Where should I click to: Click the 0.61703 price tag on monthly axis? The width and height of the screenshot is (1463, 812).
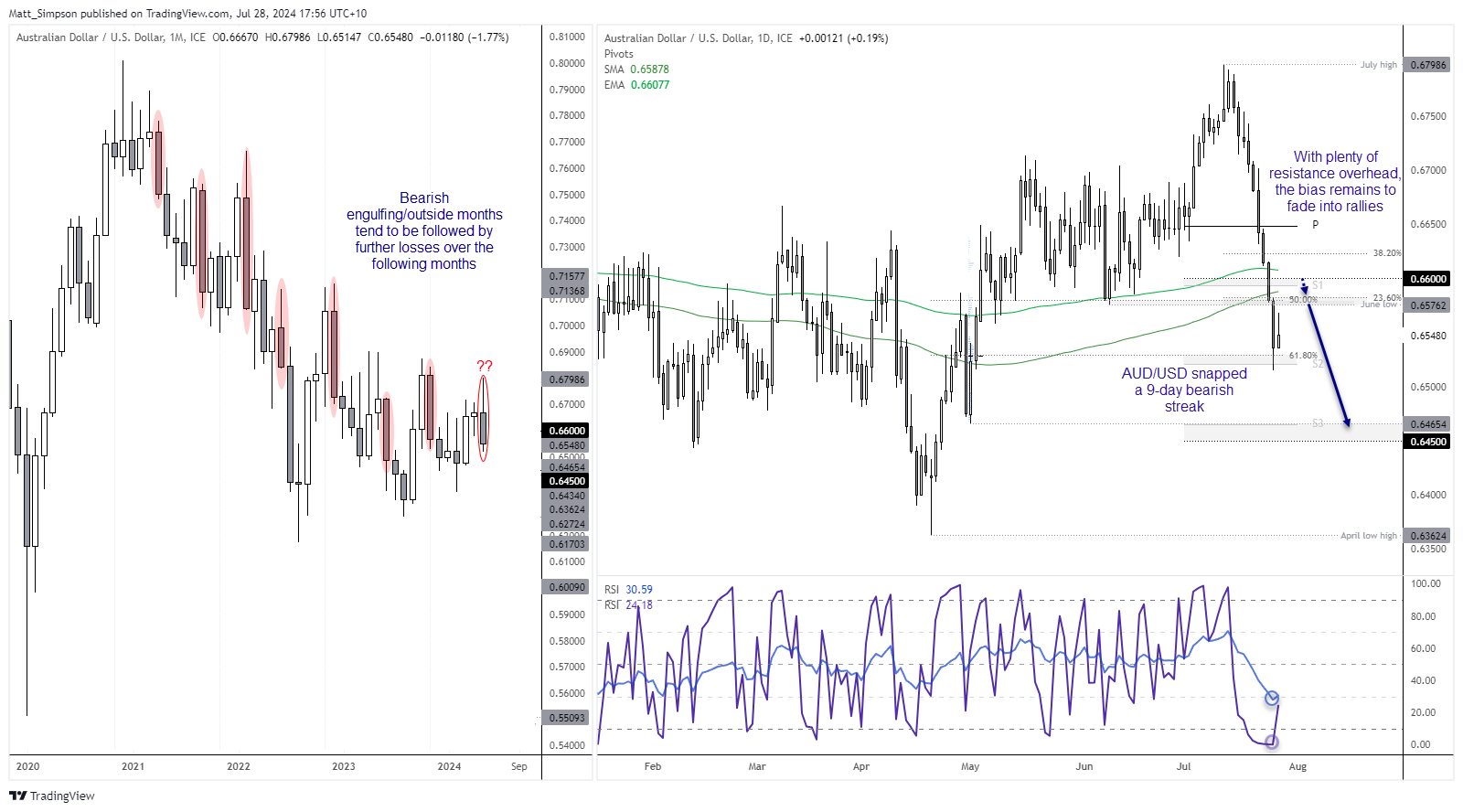567,544
